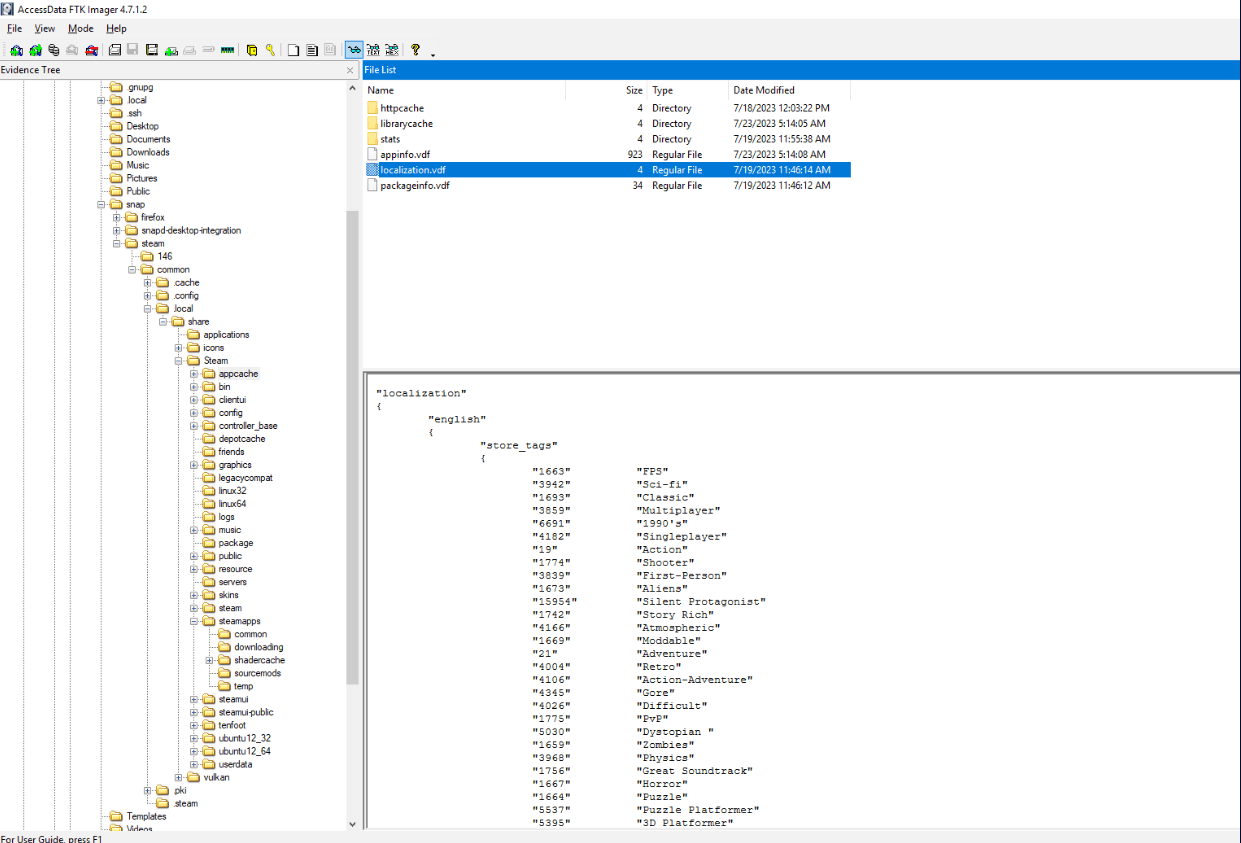Click Add to Custom Content Image icon

[171, 50]
